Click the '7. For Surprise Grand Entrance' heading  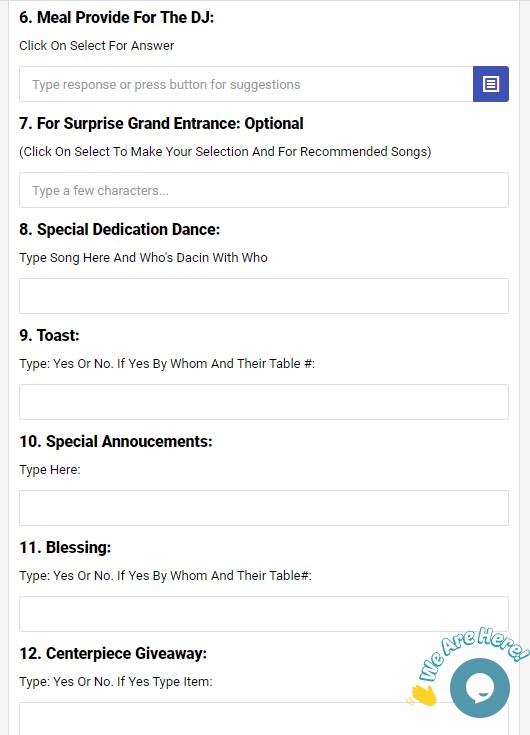coord(161,123)
